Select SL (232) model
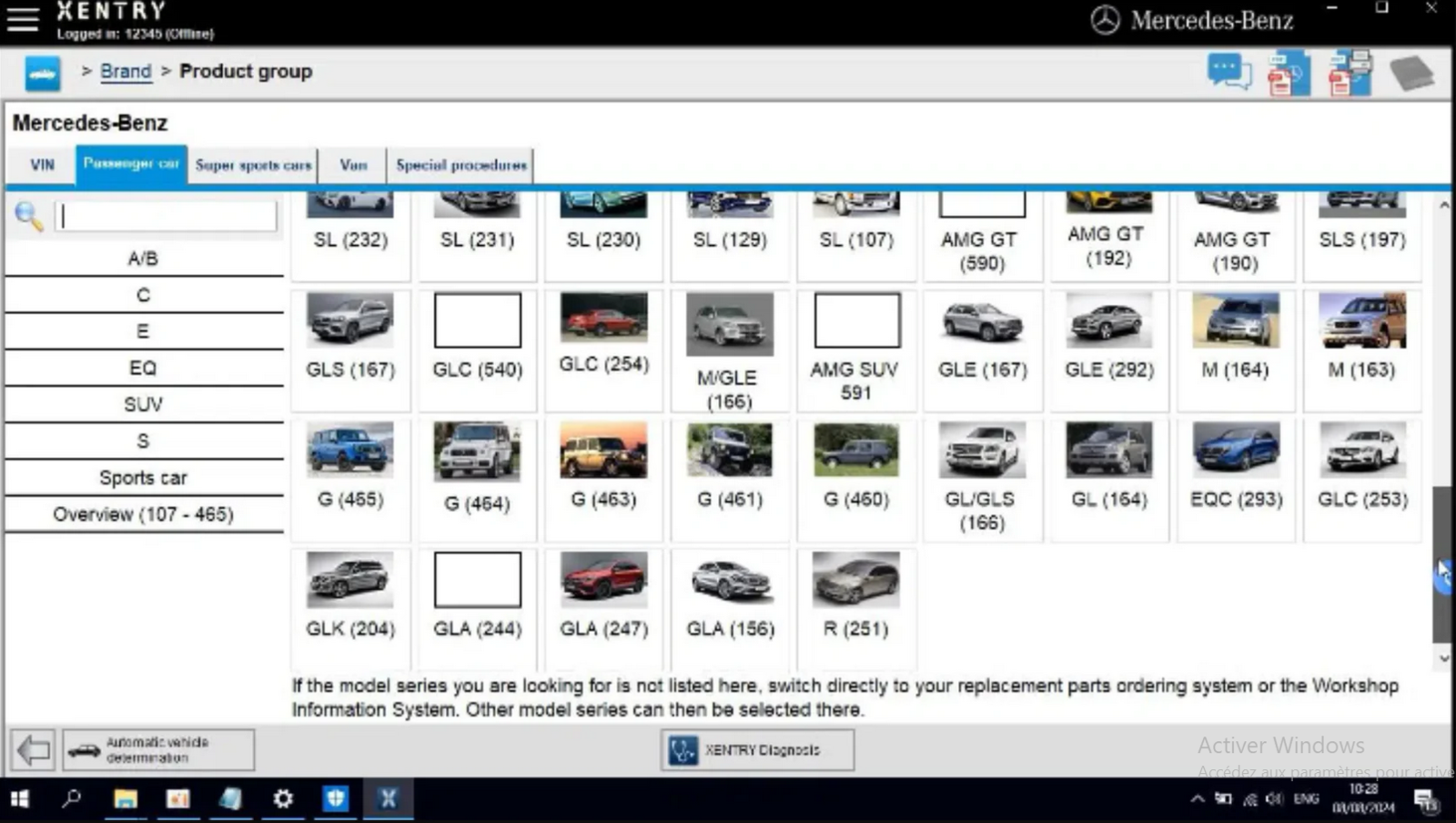Image resolution: width=1456 pixels, height=823 pixels. click(x=350, y=235)
